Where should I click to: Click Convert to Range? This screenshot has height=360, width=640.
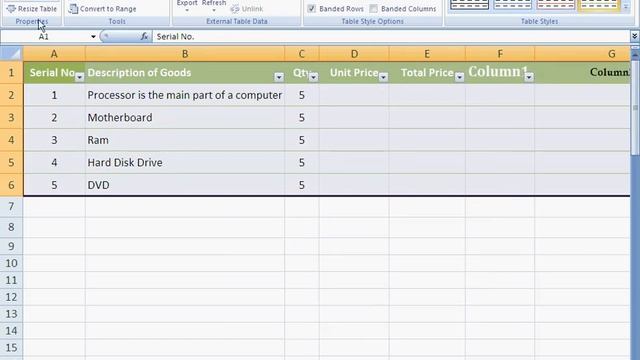coord(102,9)
